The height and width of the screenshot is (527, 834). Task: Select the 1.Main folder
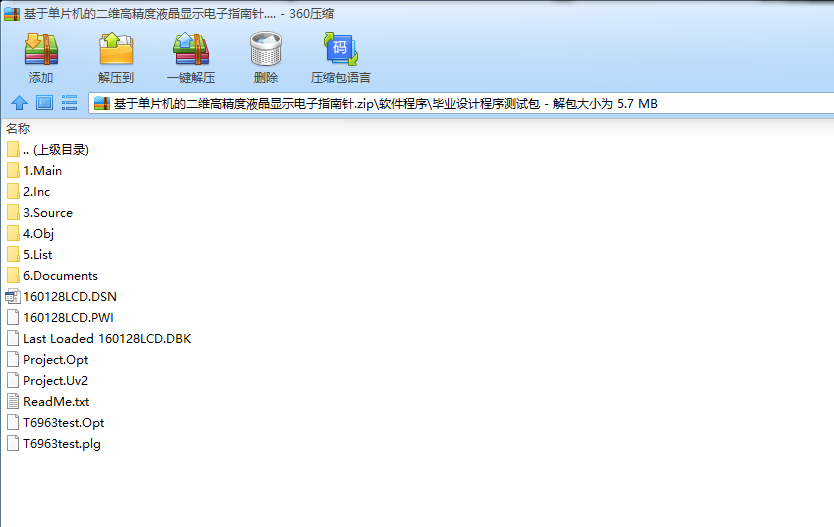[x=35, y=171]
